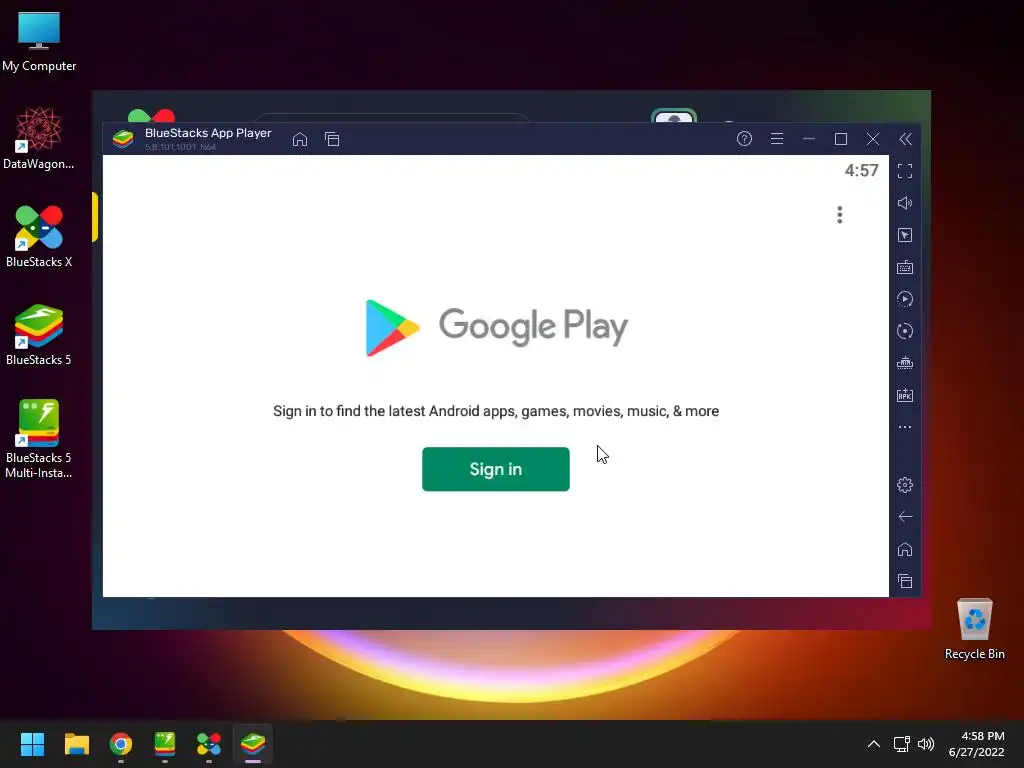Click the volume icon in BlueStacks sidebar
Viewport: 1024px width, 768px height.
(x=904, y=203)
